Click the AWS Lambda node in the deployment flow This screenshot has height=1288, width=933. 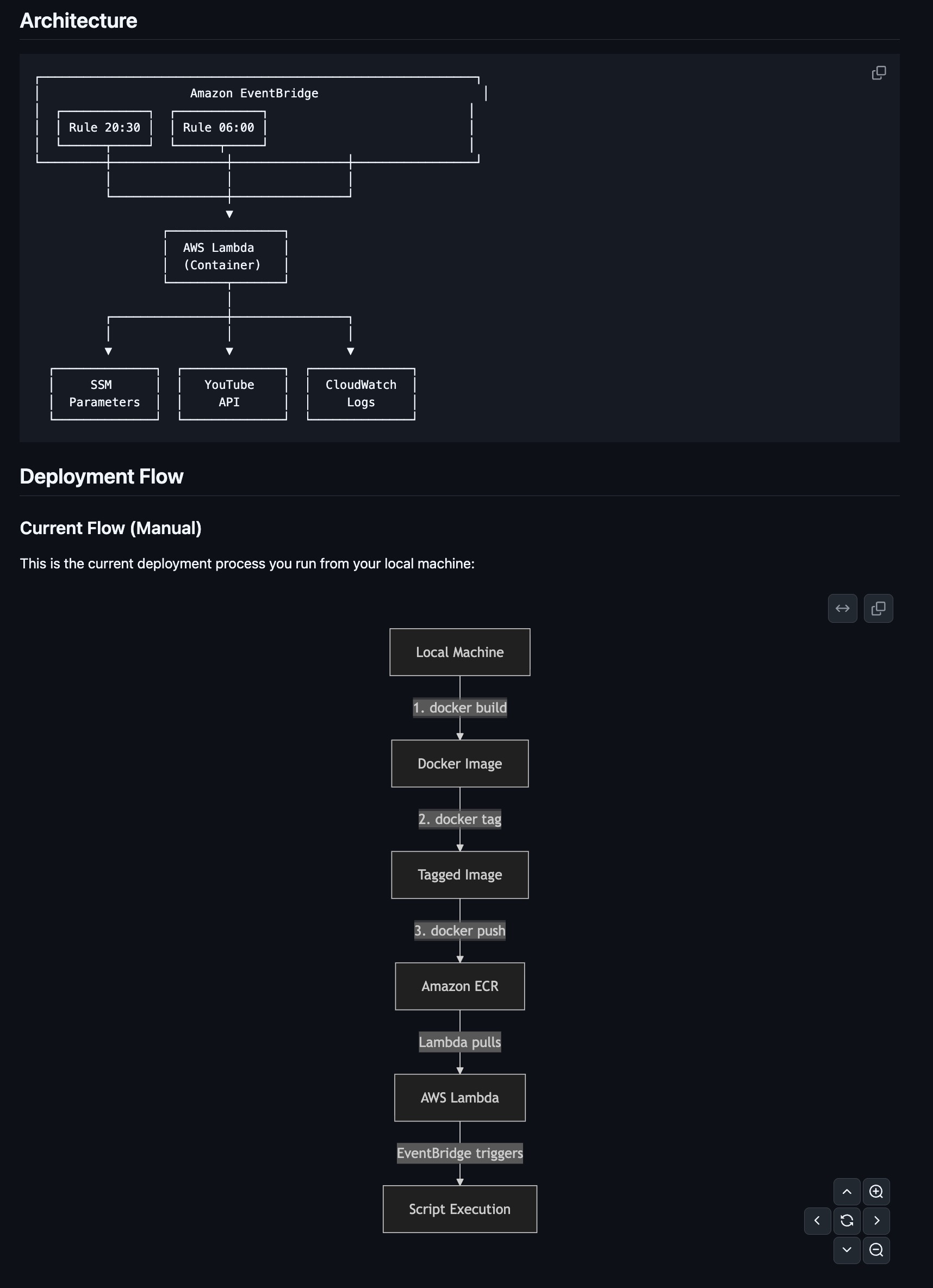(459, 1098)
